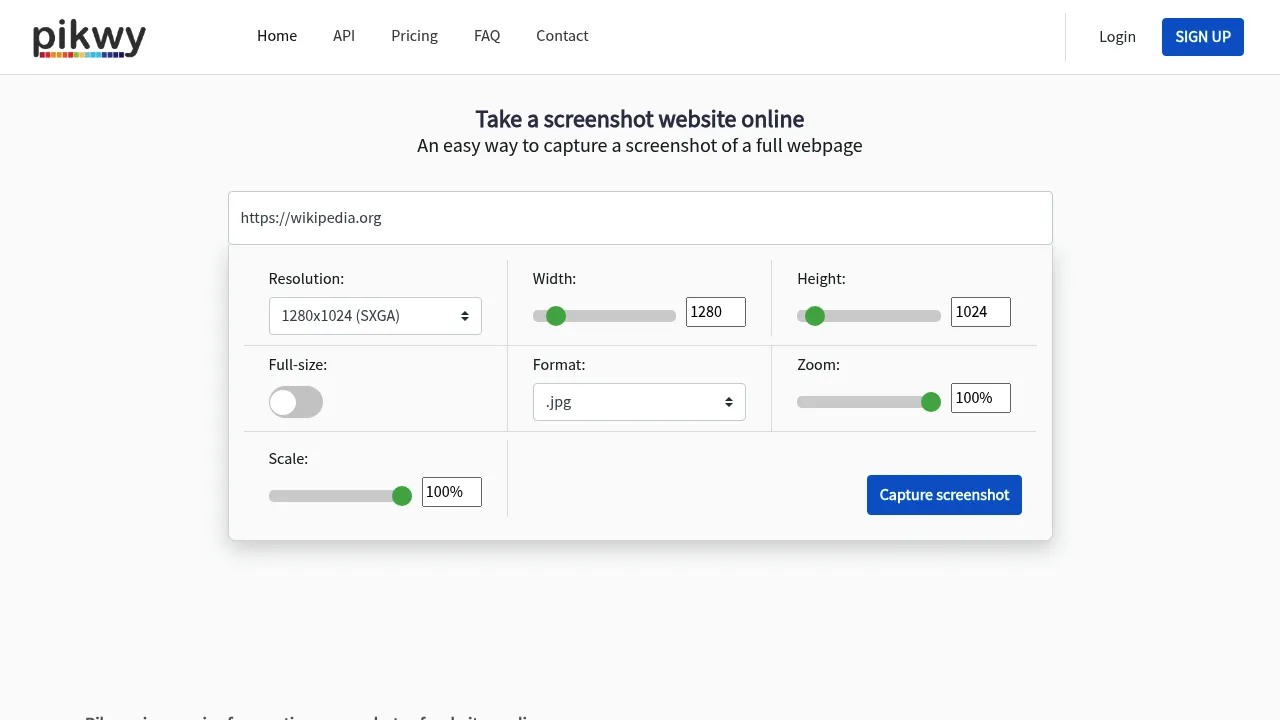The width and height of the screenshot is (1280, 720).
Task: Open the Contact page
Action: pyautogui.click(x=562, y=35)
